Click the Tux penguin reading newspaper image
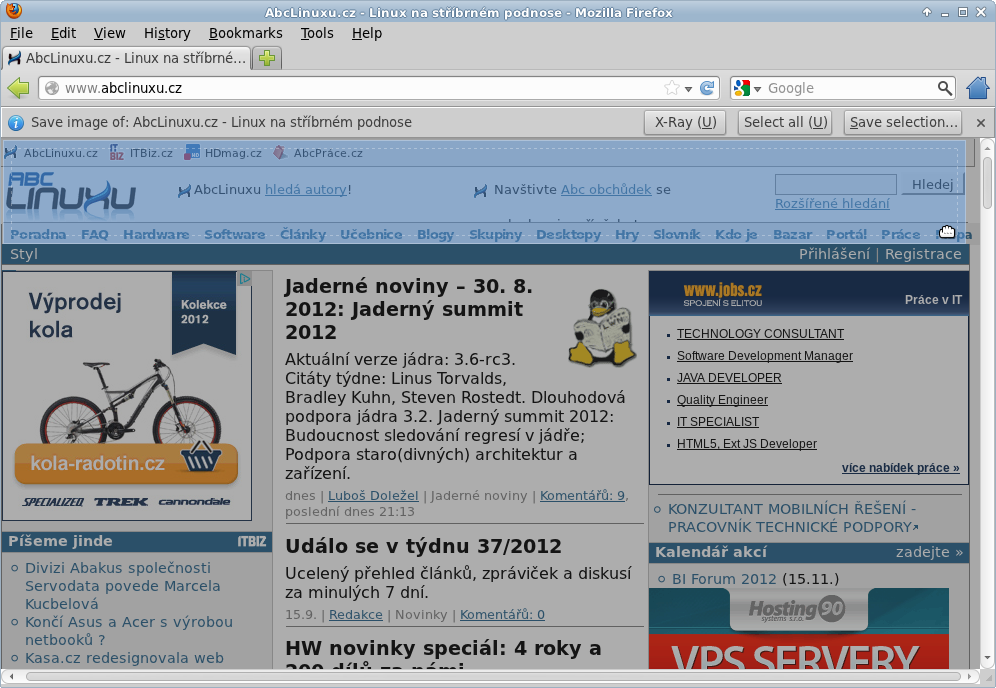 602,327
